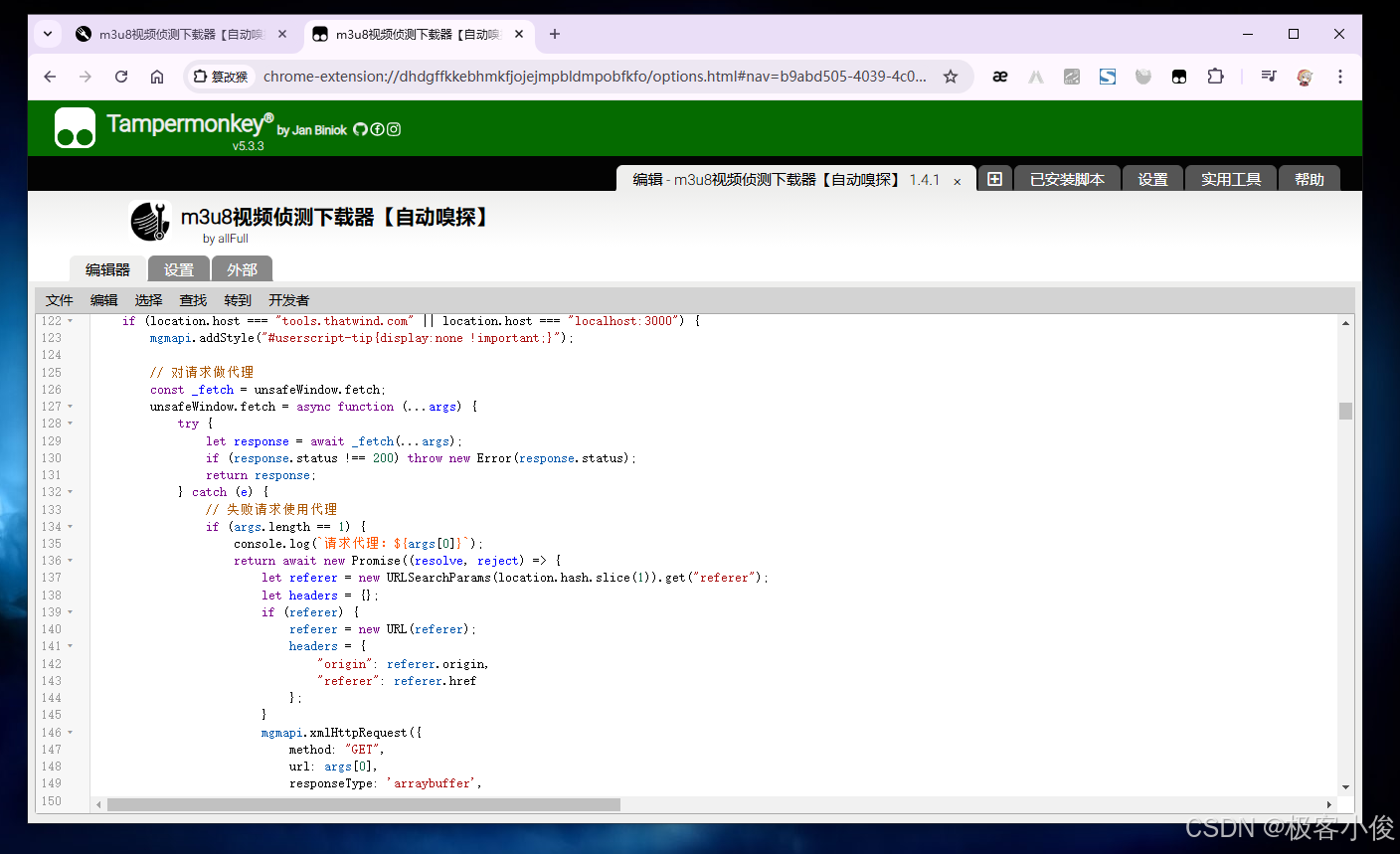Open the 文件 menu in editor
Viewport: 1400px width, 854px height.
(60, 300)
